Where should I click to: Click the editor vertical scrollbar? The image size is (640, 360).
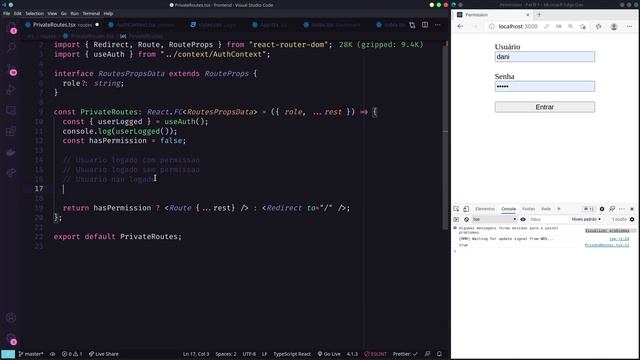click(445, 135)
